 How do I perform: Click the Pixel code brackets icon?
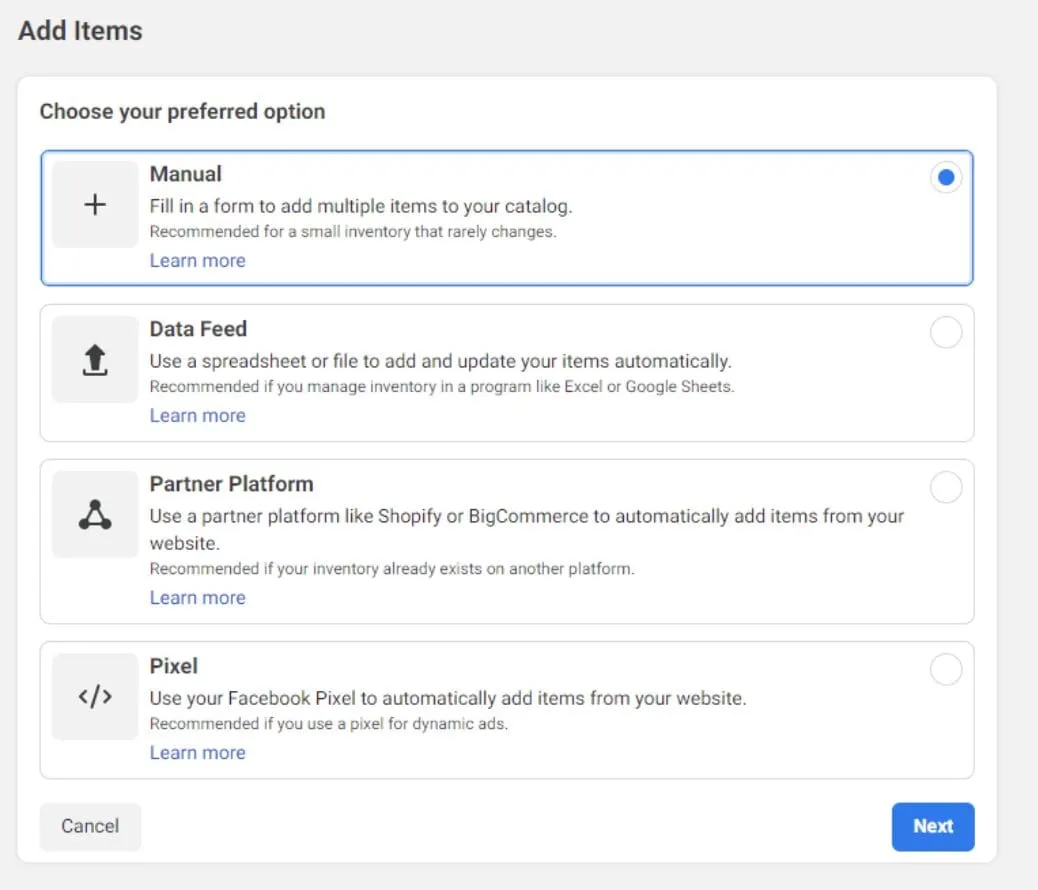point(95,697)
